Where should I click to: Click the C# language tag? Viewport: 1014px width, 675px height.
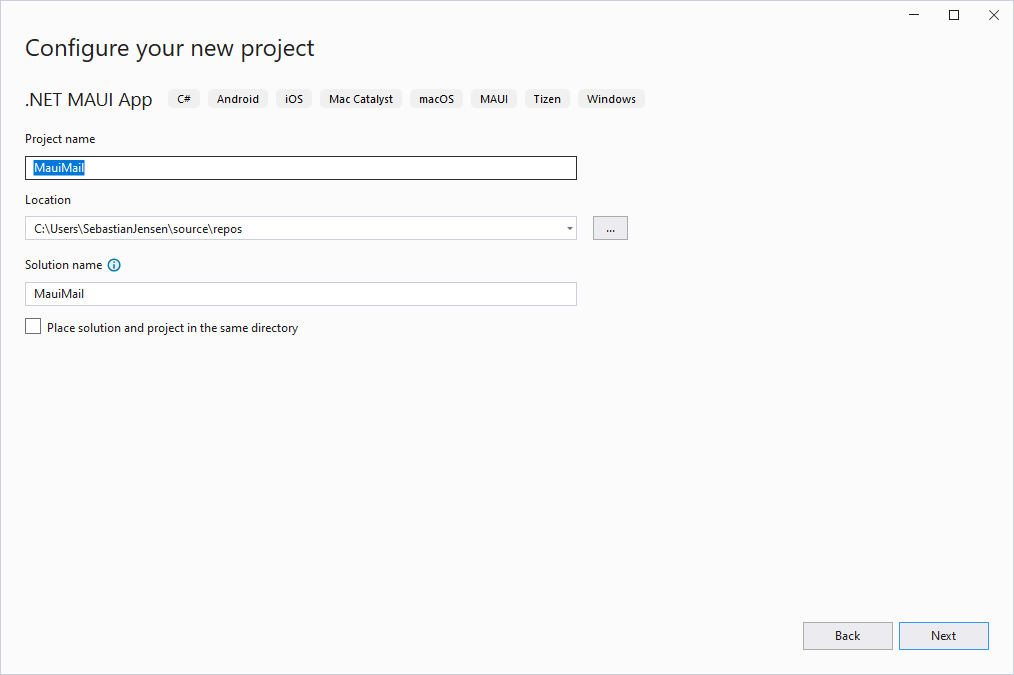(184, 99)
